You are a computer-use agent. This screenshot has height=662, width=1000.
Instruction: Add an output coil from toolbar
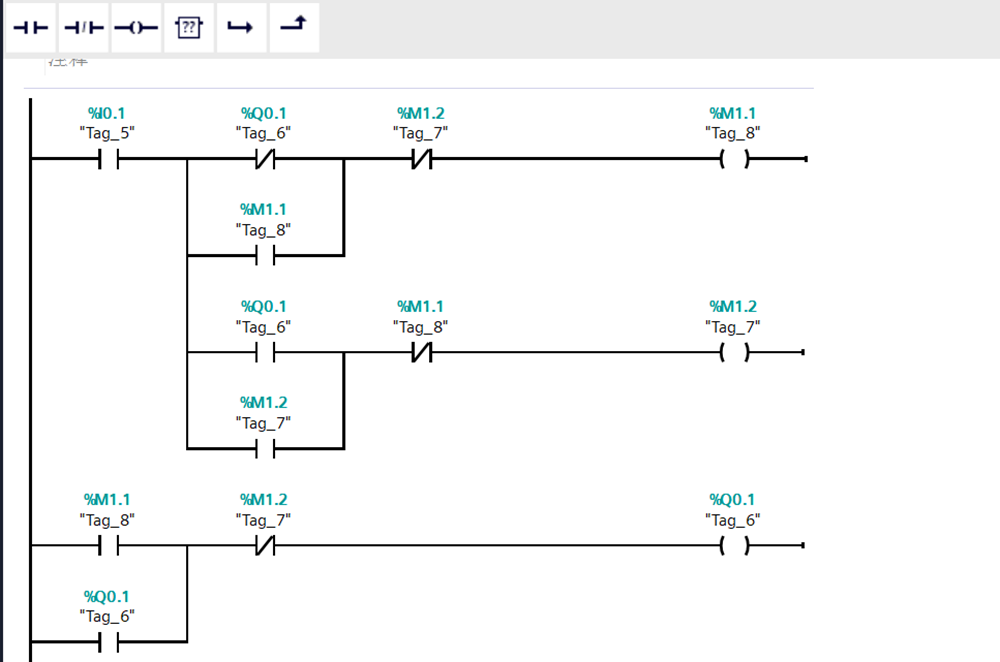[x=136, y=27]
